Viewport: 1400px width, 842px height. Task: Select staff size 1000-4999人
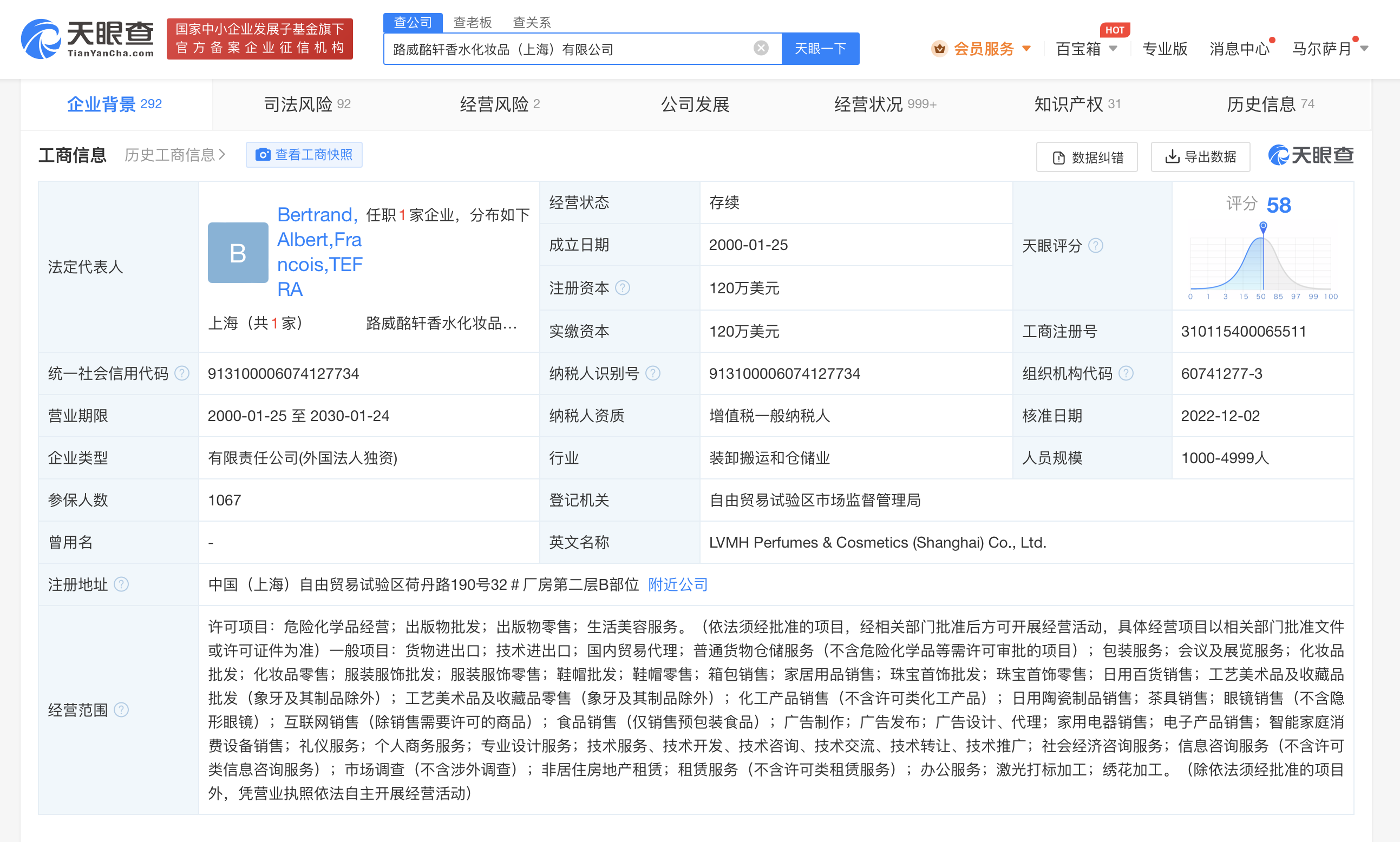(1225, 458)
